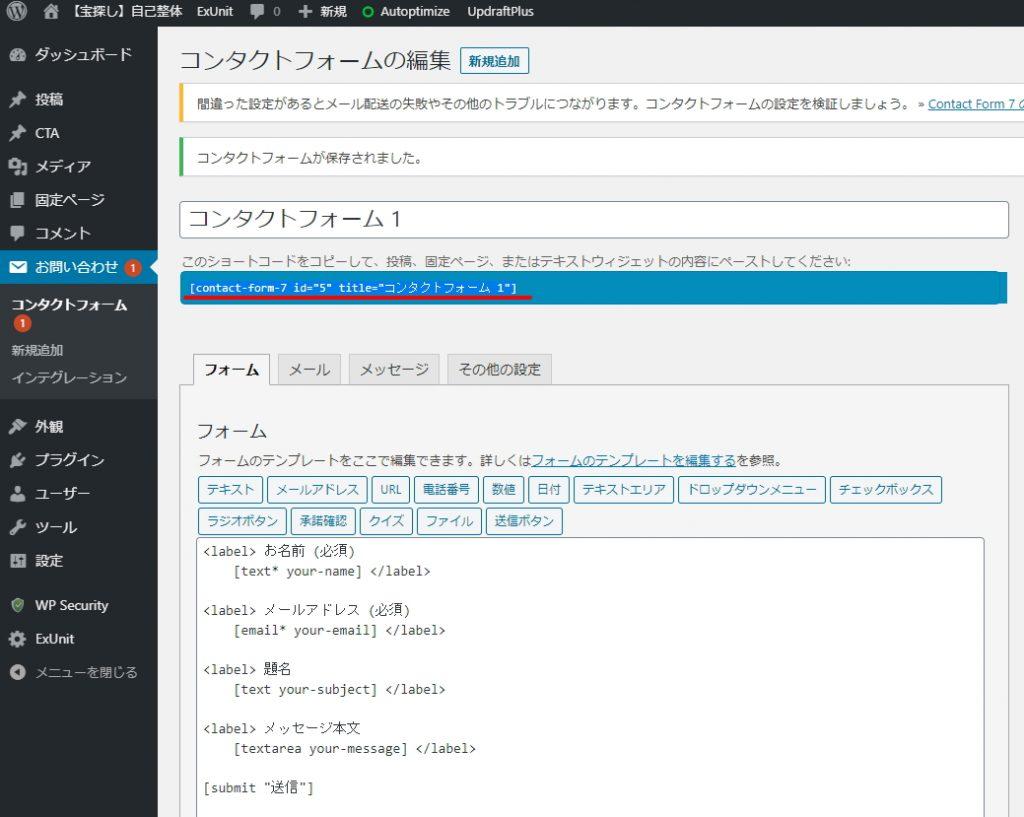Click the ユーザー person icon

(x=18, y=494)
